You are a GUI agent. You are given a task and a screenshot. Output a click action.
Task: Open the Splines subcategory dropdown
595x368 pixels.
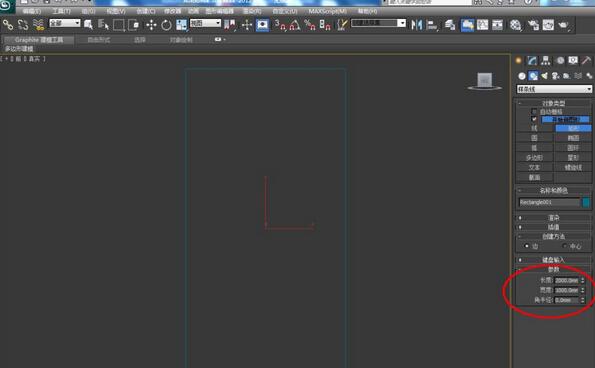click(x=554, y=89)
